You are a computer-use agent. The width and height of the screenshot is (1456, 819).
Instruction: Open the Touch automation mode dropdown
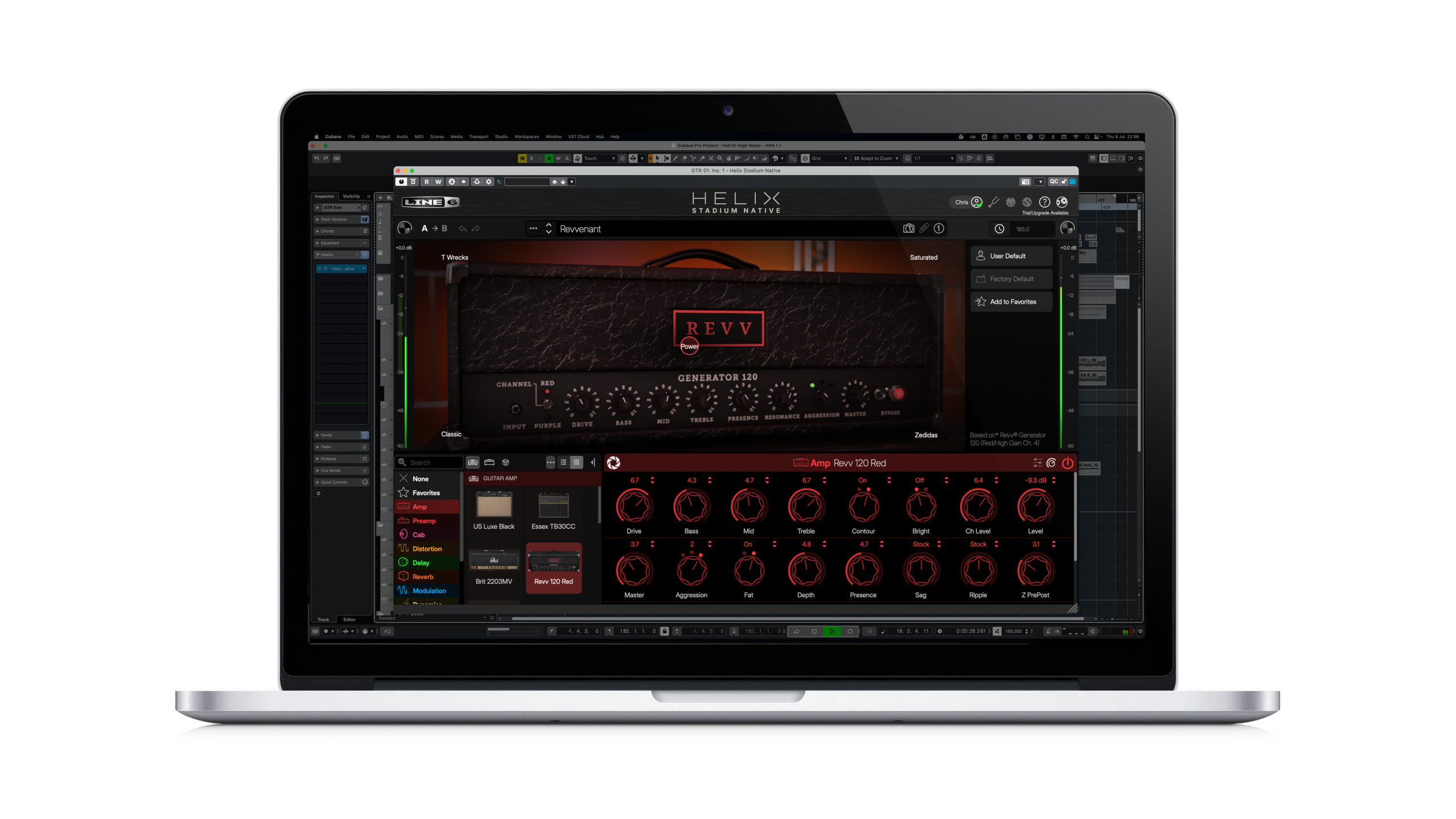(x=599, y=159)
